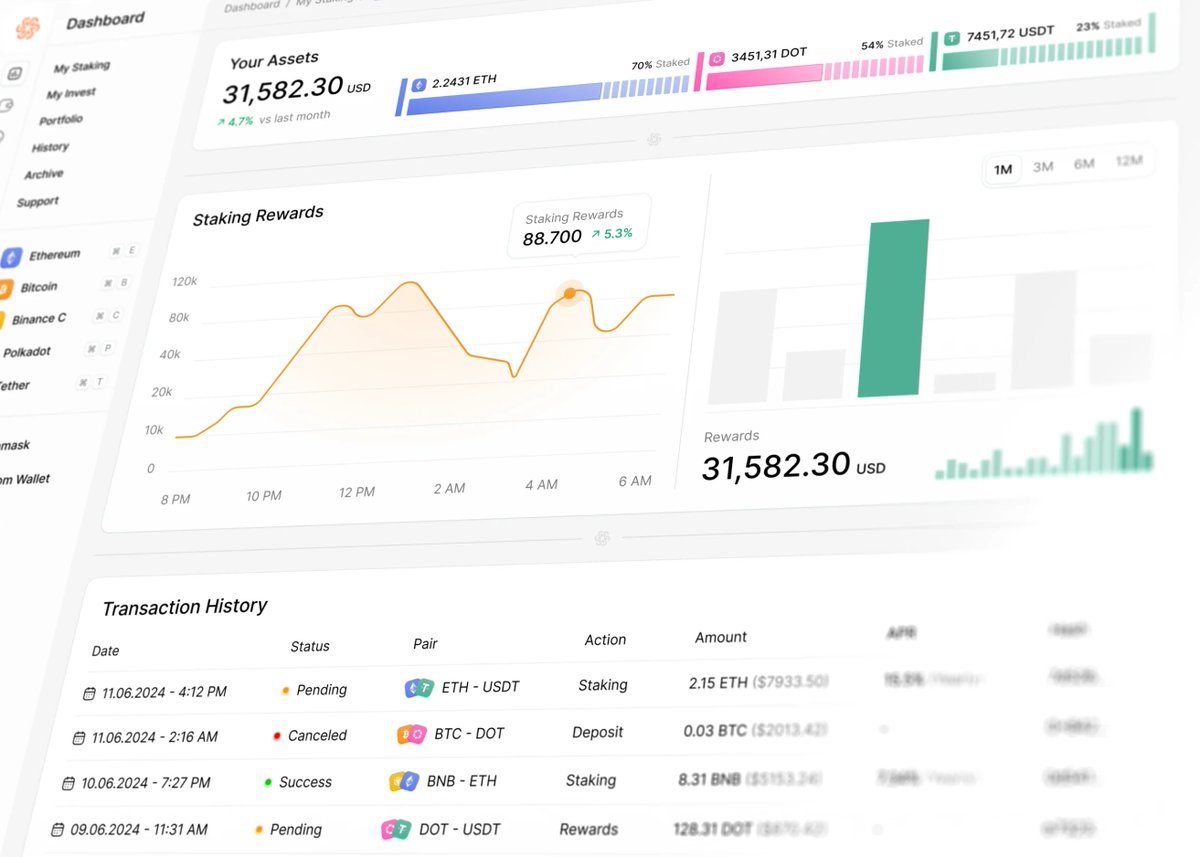Switch the chart timeframe to 3M
This screenshot has width=1200, height=857.
coord(1044,166)
